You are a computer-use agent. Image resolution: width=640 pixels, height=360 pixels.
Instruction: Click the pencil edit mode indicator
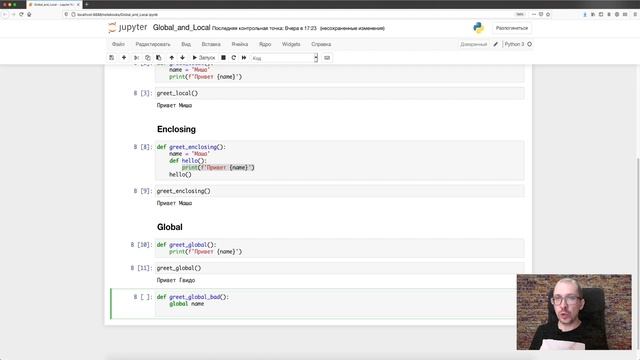tap(496, 44)
